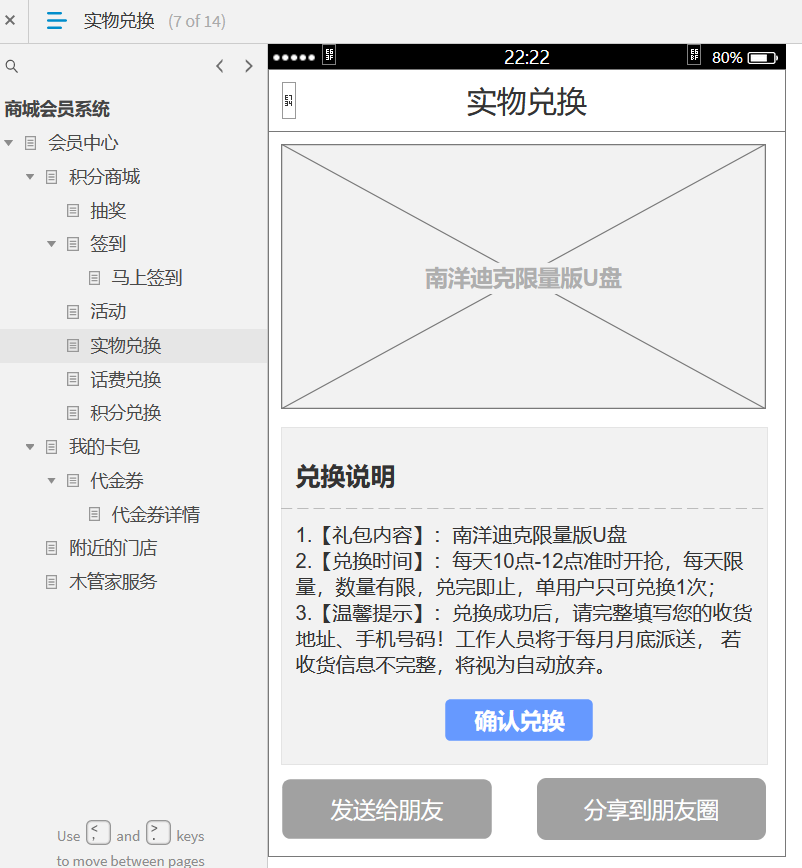Click page icon beside 代金券详情
802x868 pixels.
click(95, 514)
